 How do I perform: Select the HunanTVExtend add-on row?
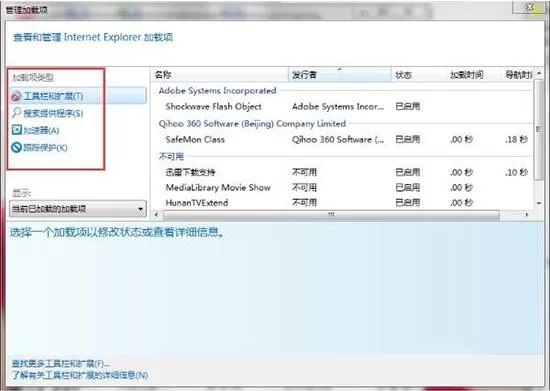(x=342, y=203)
